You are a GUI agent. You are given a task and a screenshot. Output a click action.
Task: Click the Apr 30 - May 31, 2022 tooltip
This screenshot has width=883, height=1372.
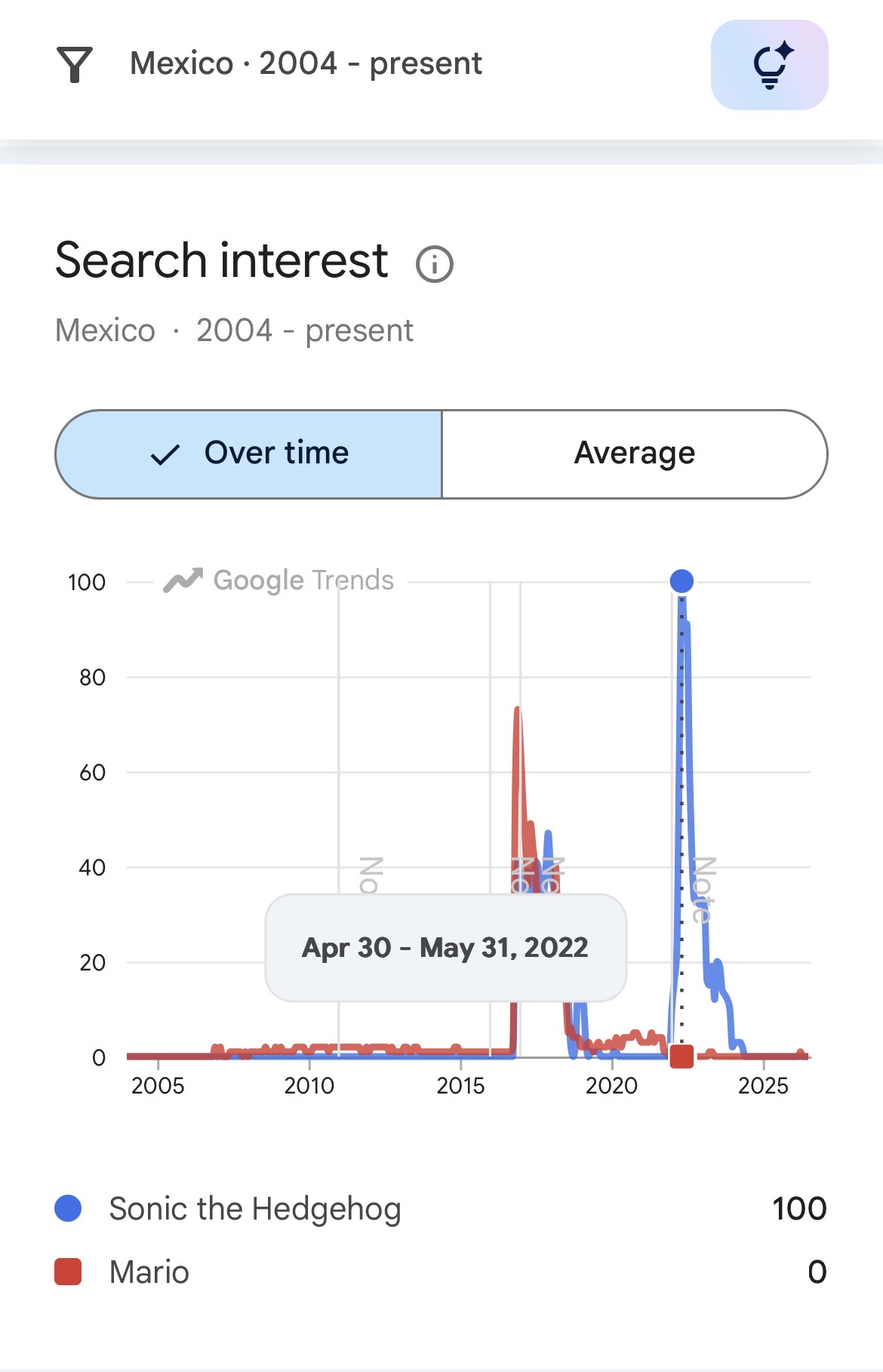tap(445, 948)
